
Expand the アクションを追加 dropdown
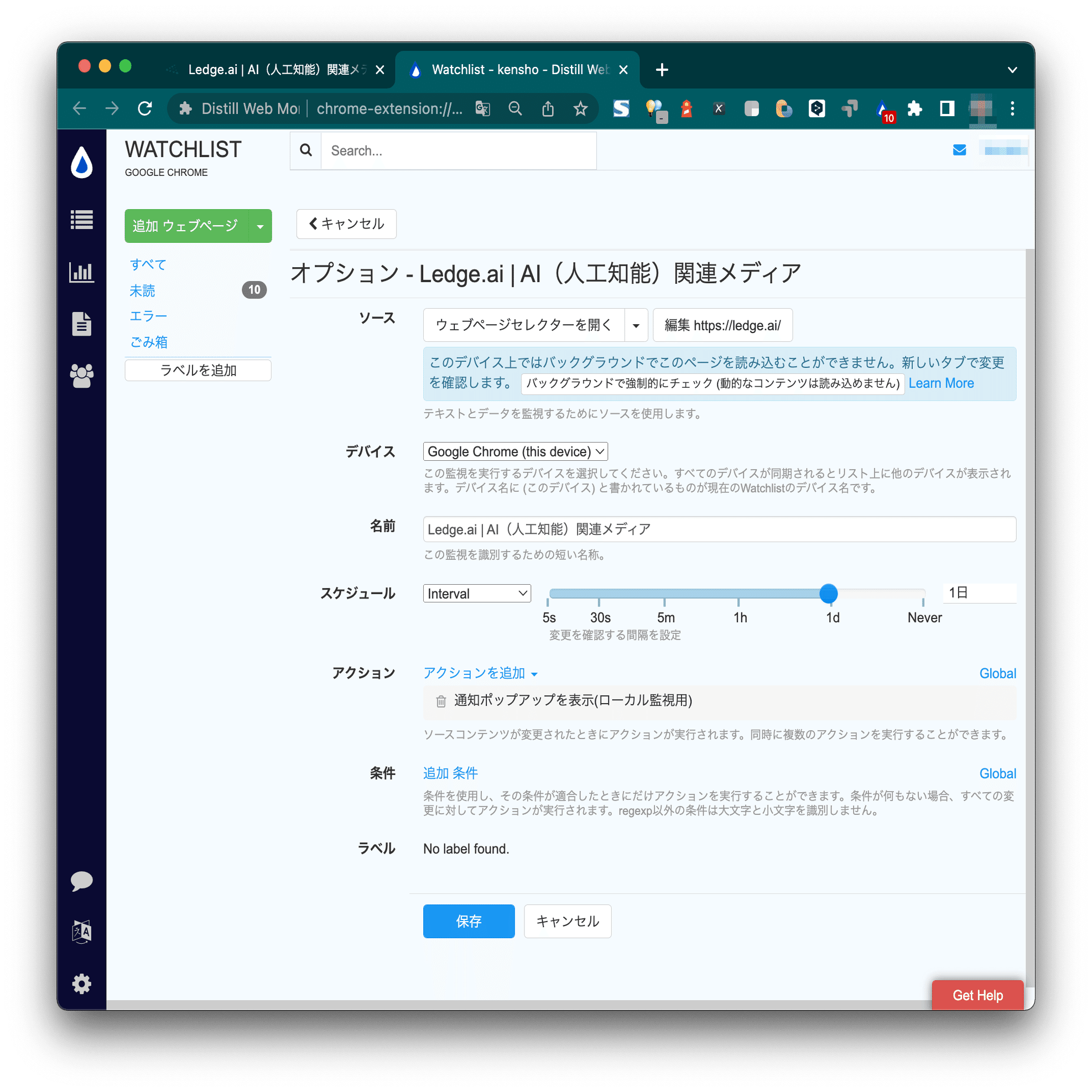click(x=480, y=673)
